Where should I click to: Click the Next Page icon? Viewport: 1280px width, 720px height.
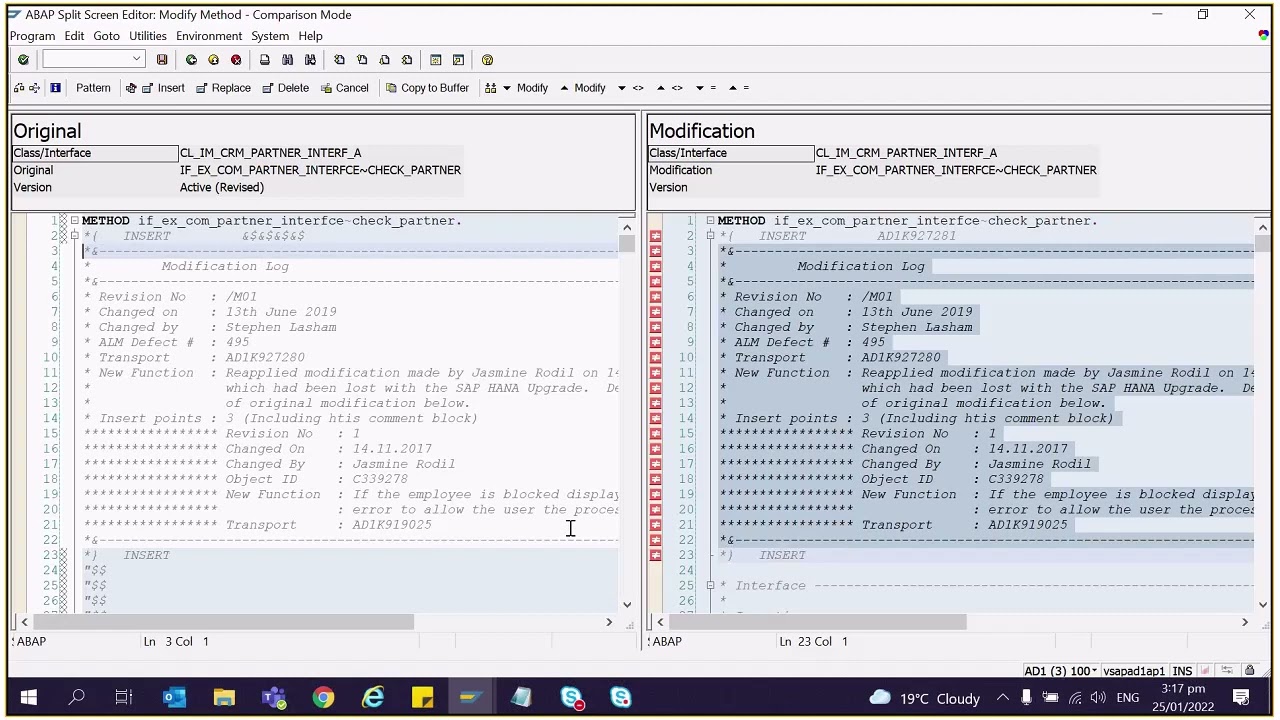pyautogui.click(x=384, y=60)
